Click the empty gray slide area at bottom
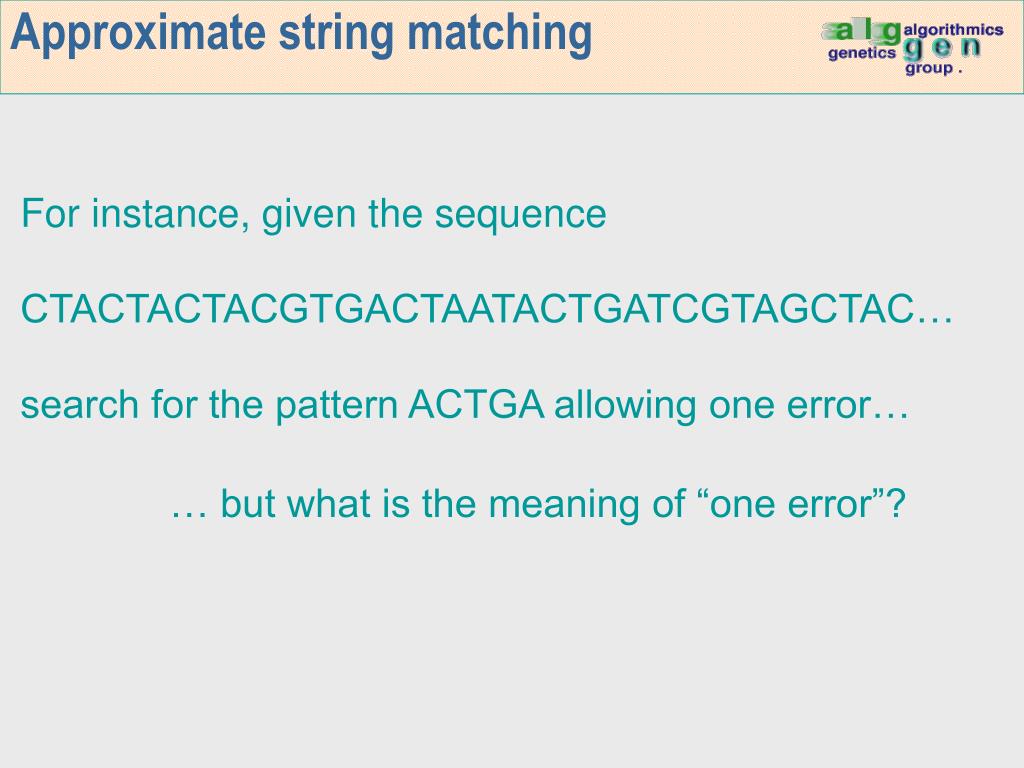 tap(512, 653)
